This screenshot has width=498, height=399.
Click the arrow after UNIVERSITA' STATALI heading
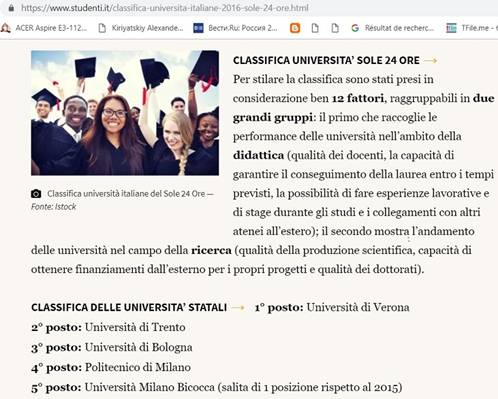click(238, 307)
